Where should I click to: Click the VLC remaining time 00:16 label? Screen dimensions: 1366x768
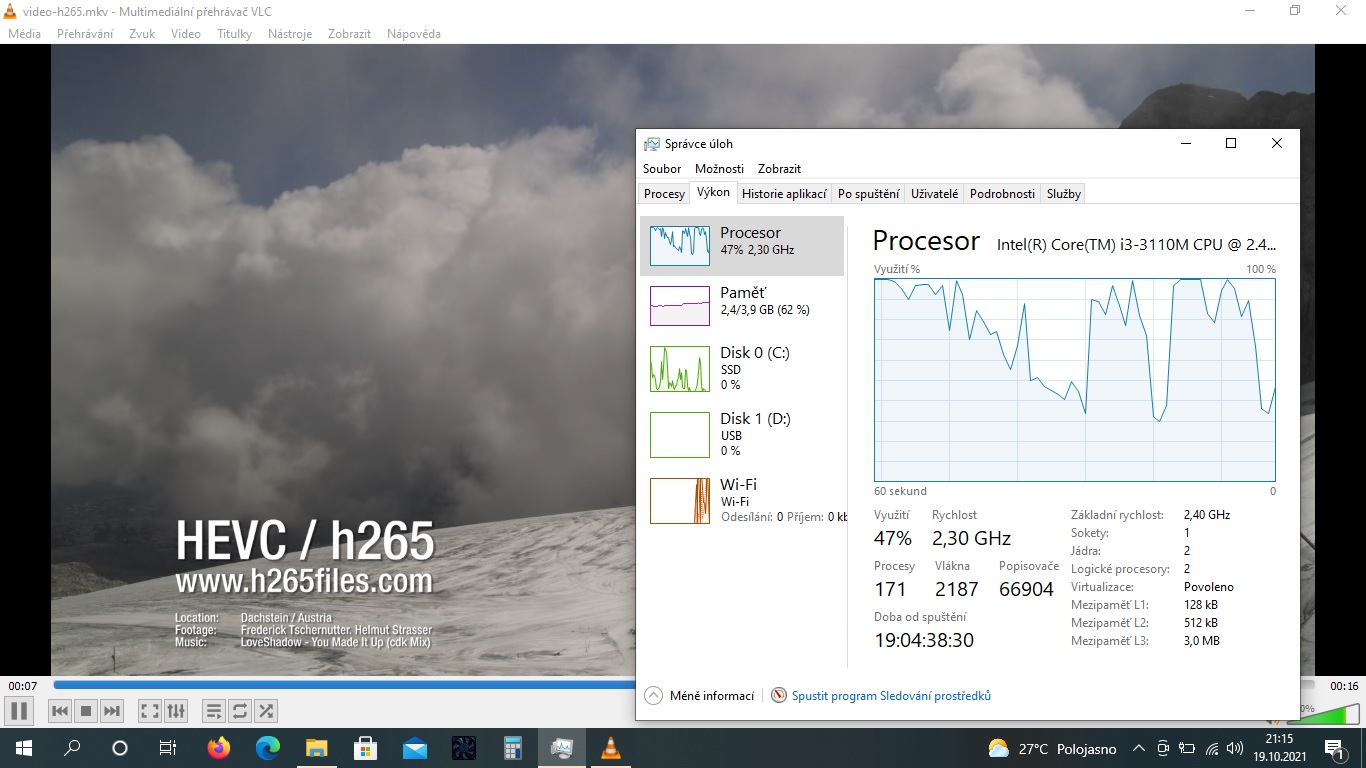(x=1344, y=686)
